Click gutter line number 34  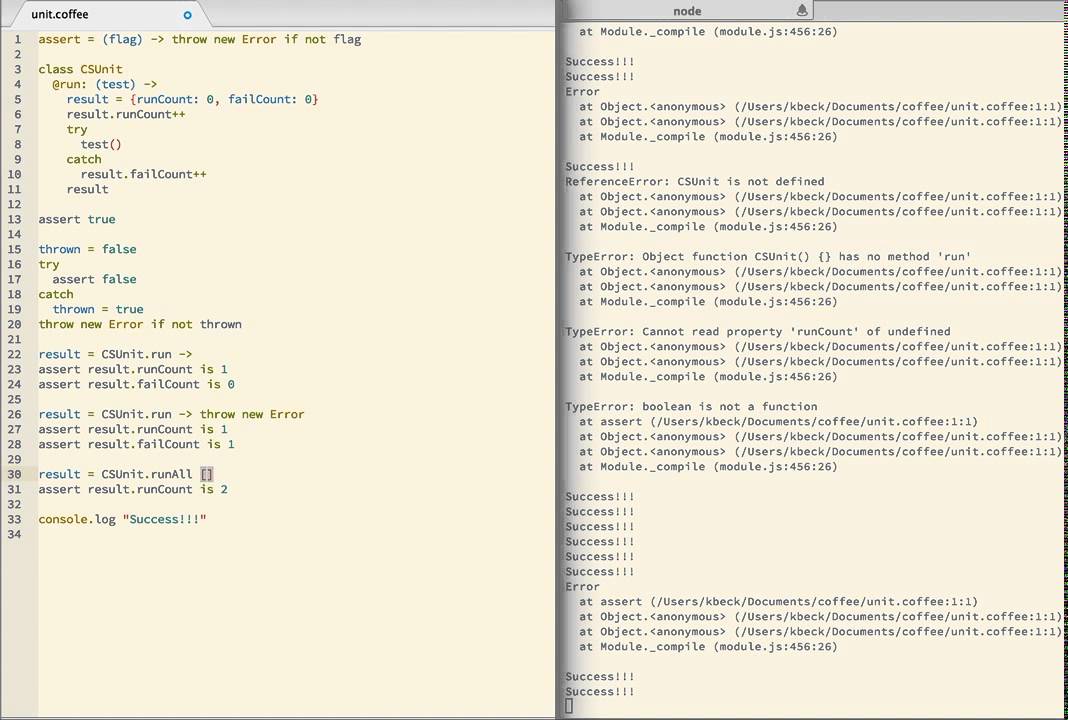tap(14, 534)
